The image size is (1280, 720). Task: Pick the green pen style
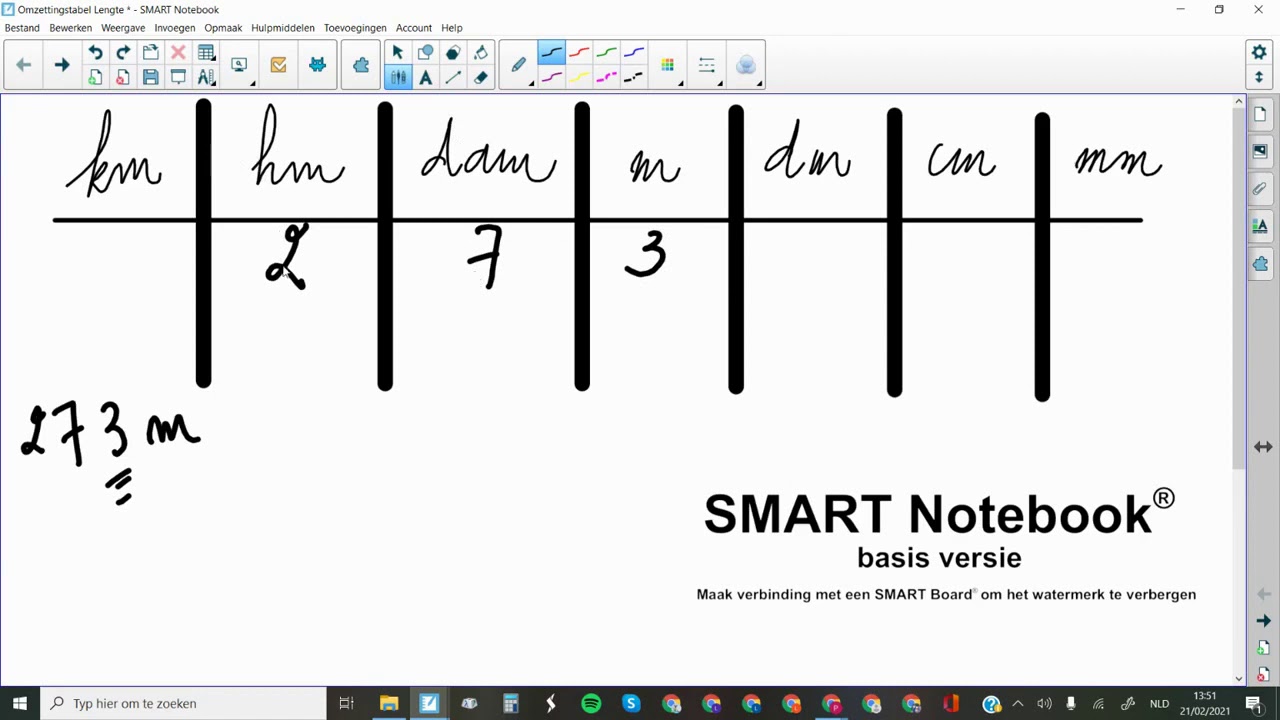606,53
